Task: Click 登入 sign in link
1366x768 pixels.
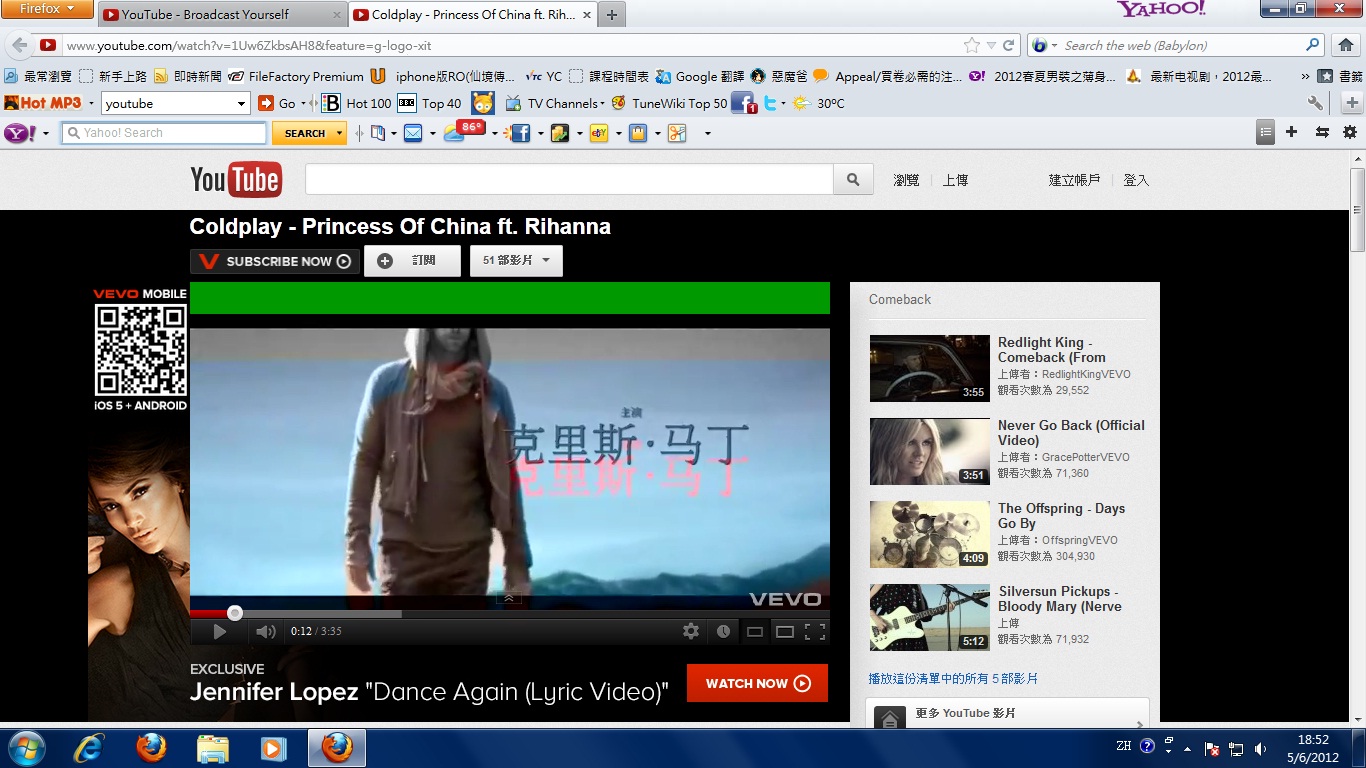Action: pos(1136,180)
